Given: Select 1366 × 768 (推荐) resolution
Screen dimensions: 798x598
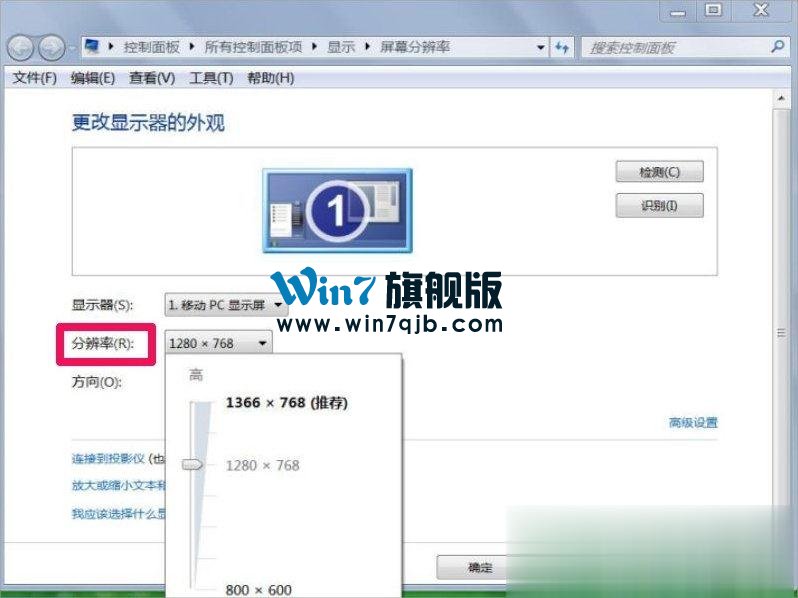Looking at the screenshot, I should [287, 403].
